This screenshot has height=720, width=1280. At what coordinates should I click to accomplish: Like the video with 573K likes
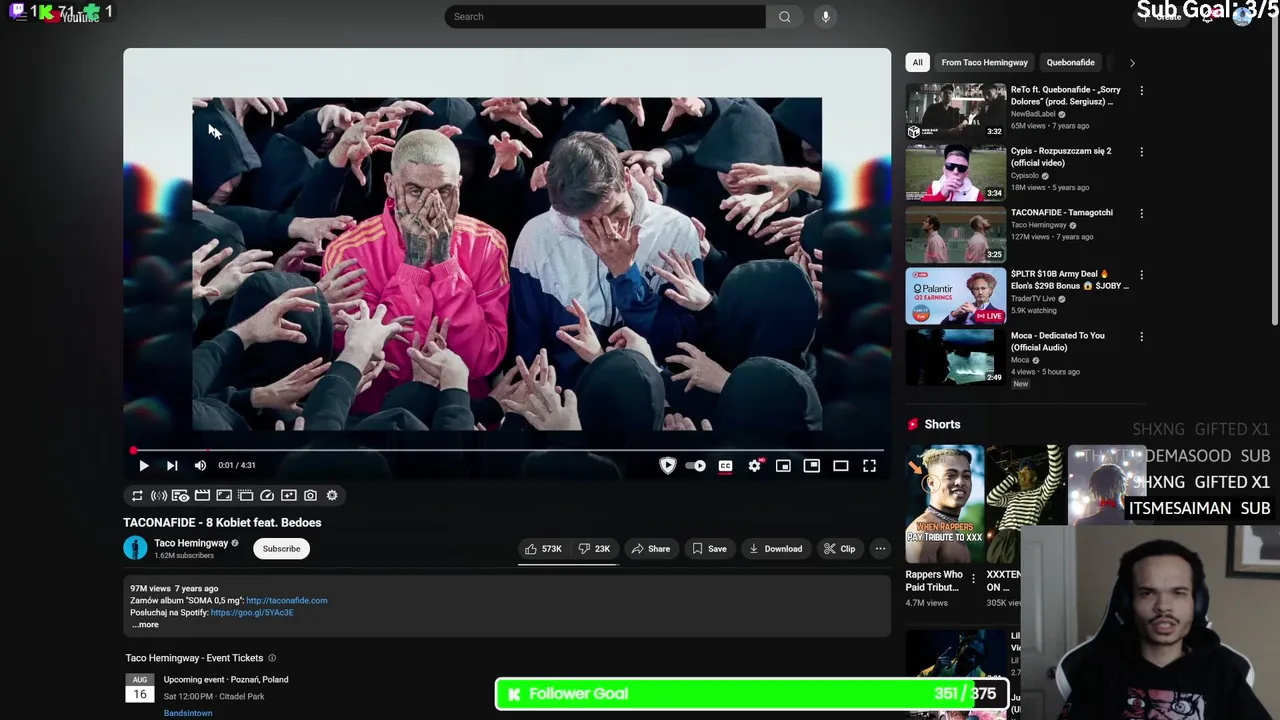click(x=542, y=548)
